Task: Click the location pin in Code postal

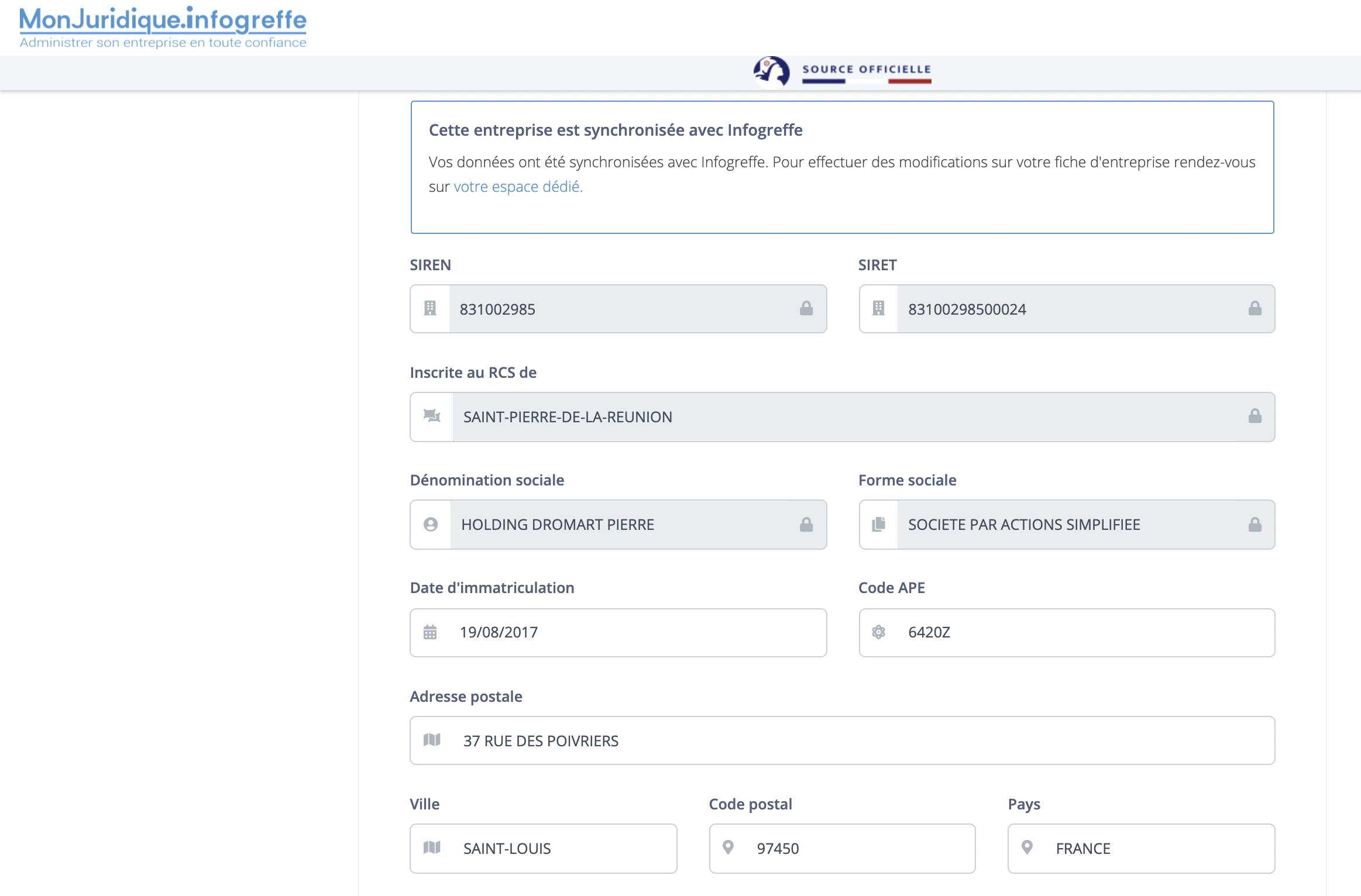Action: click(728, 847)
